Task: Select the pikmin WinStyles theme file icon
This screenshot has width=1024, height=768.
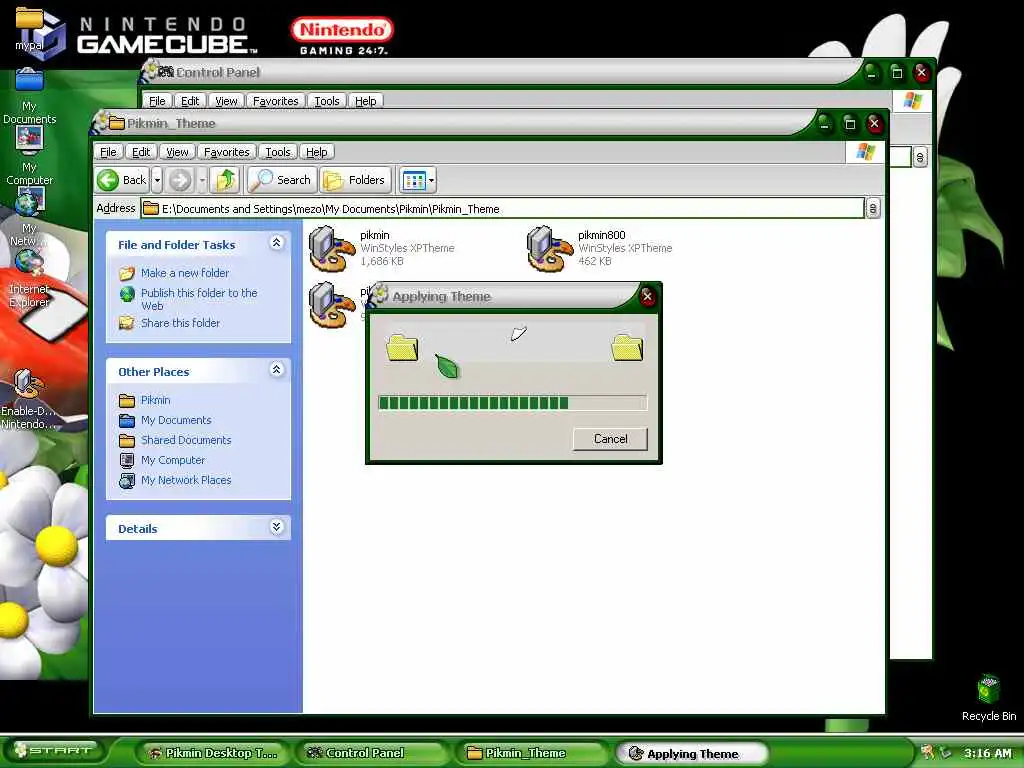Action: pos(332,248)
